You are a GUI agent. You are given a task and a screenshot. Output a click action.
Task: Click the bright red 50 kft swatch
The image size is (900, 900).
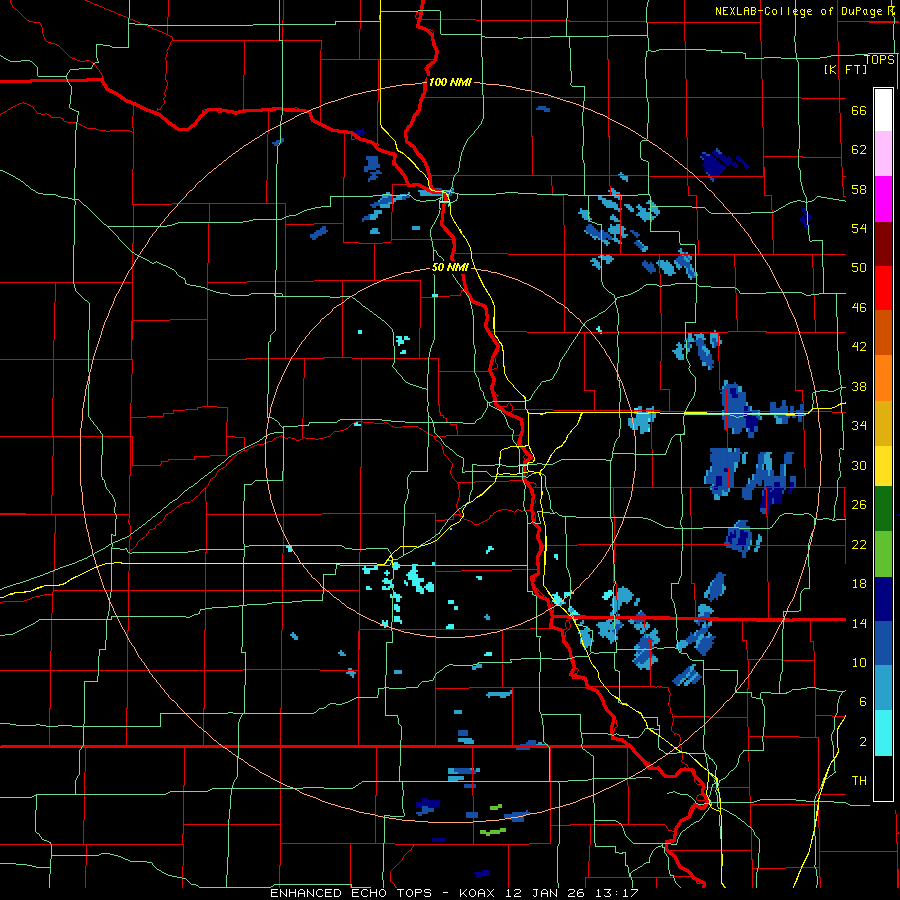[883, 288]
